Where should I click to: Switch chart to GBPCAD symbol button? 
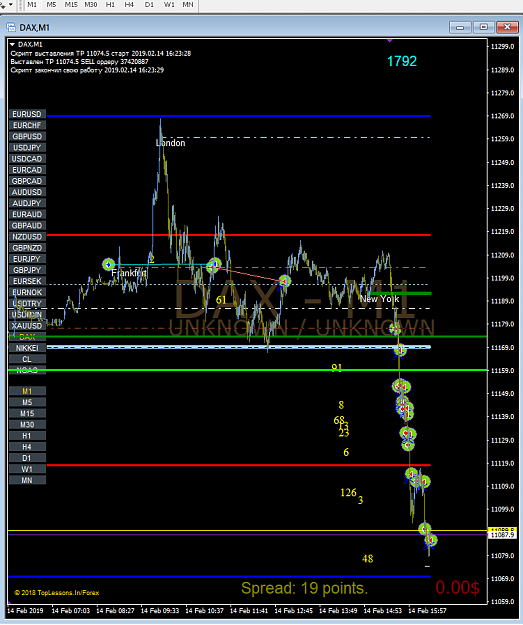click(27, 181)
